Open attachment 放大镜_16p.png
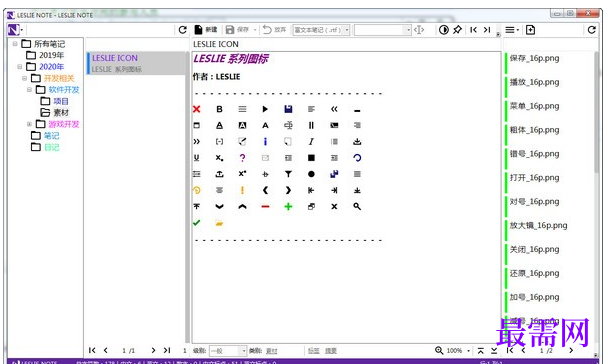 [x=538, y=225]
